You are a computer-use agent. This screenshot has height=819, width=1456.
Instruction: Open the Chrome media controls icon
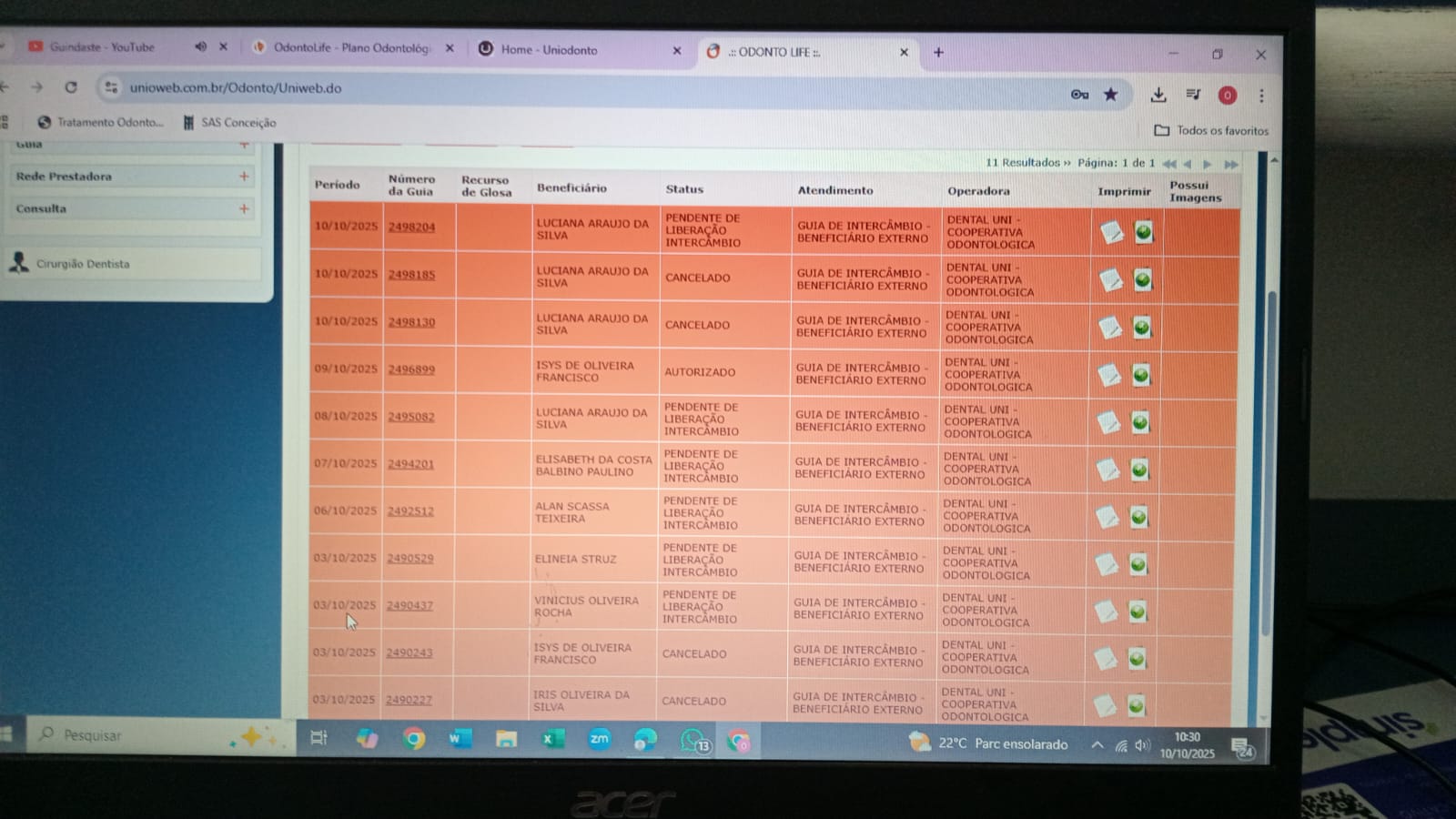click(1193, 95)
